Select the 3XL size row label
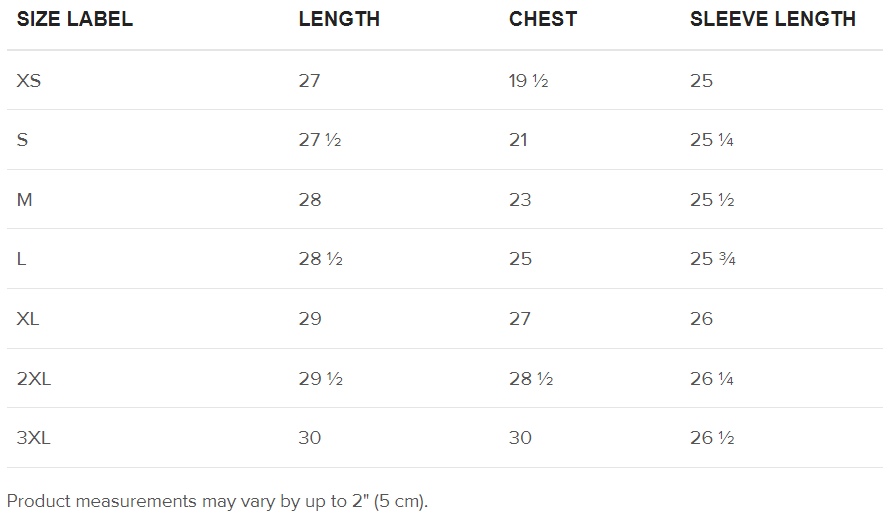 click(33, 438)
